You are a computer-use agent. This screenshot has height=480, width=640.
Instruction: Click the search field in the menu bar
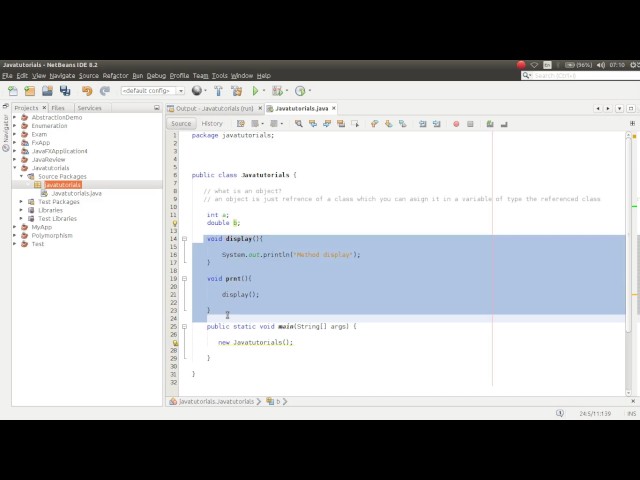580,76
